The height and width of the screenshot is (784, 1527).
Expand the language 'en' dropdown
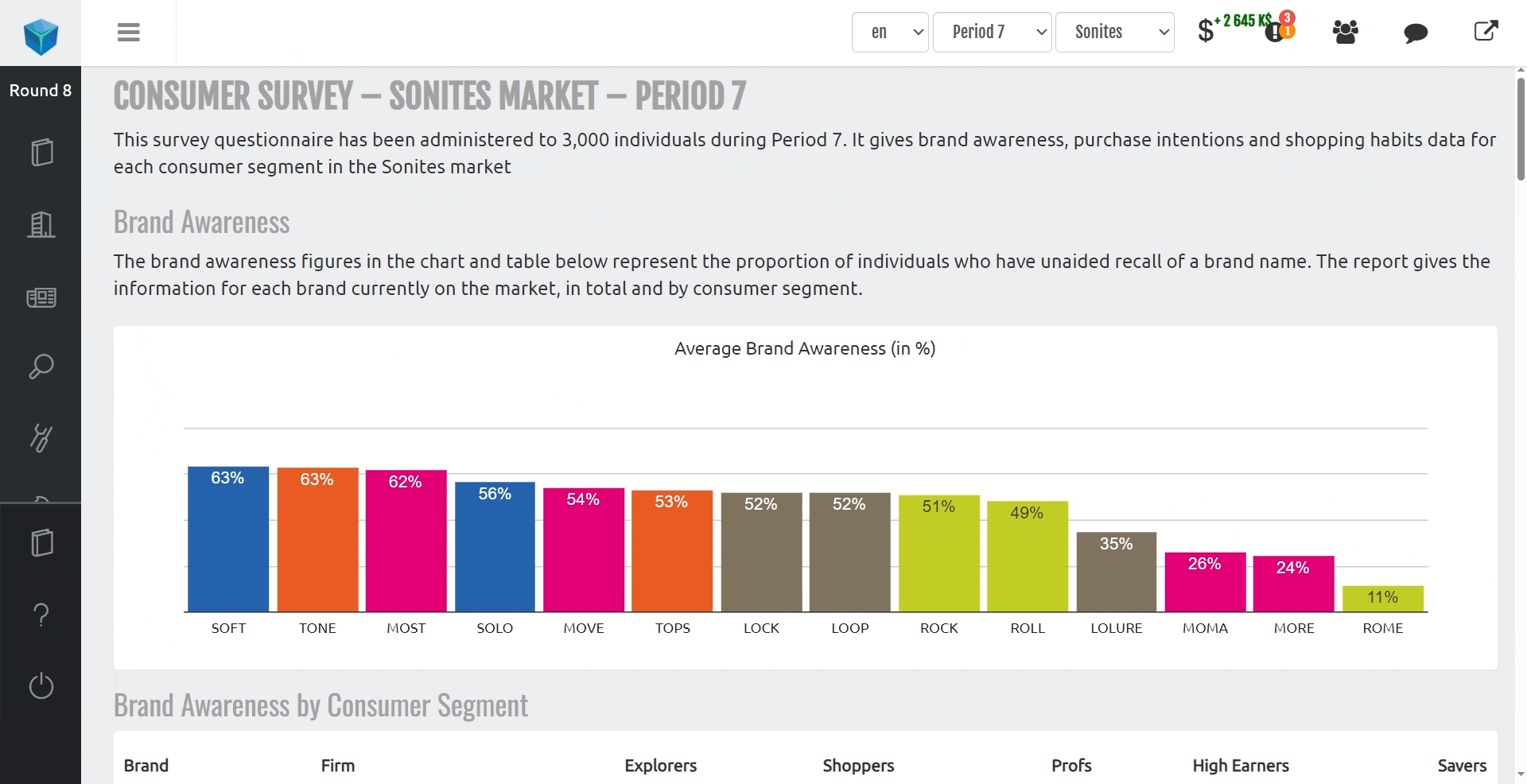(x=890, y=33)
